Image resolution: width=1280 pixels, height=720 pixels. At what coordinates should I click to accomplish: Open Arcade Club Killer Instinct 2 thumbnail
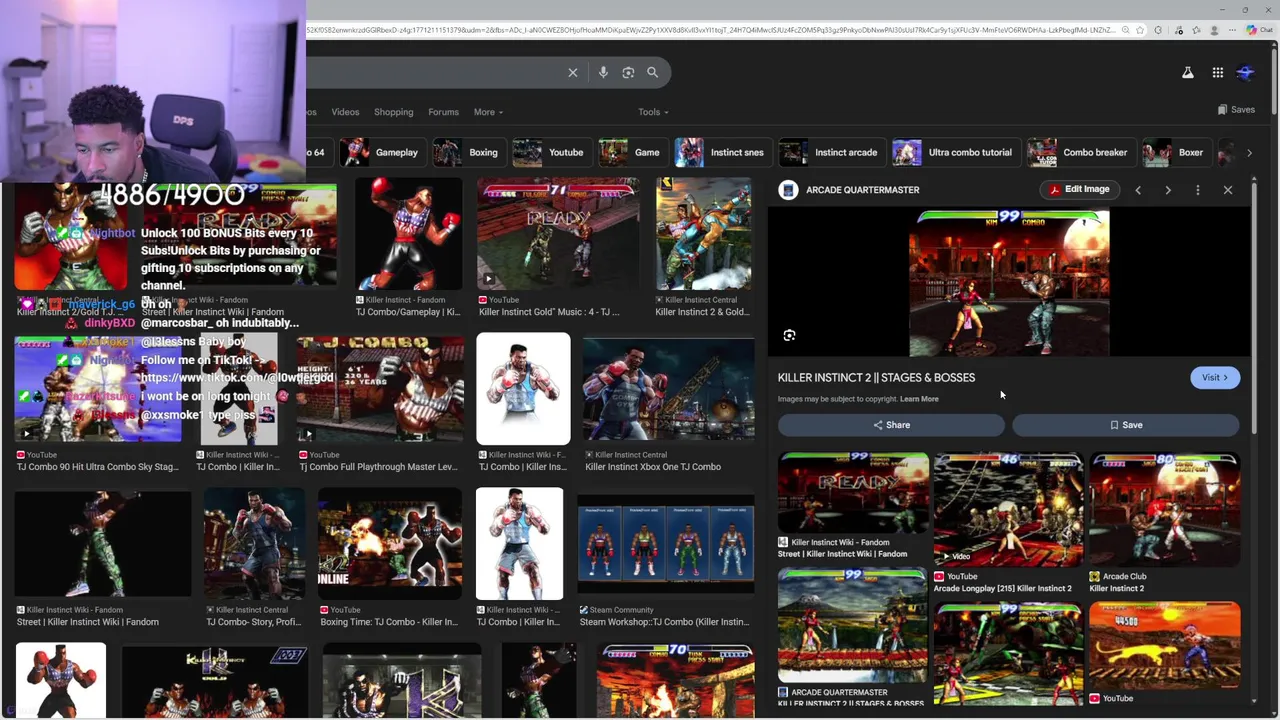[1165, 510]
